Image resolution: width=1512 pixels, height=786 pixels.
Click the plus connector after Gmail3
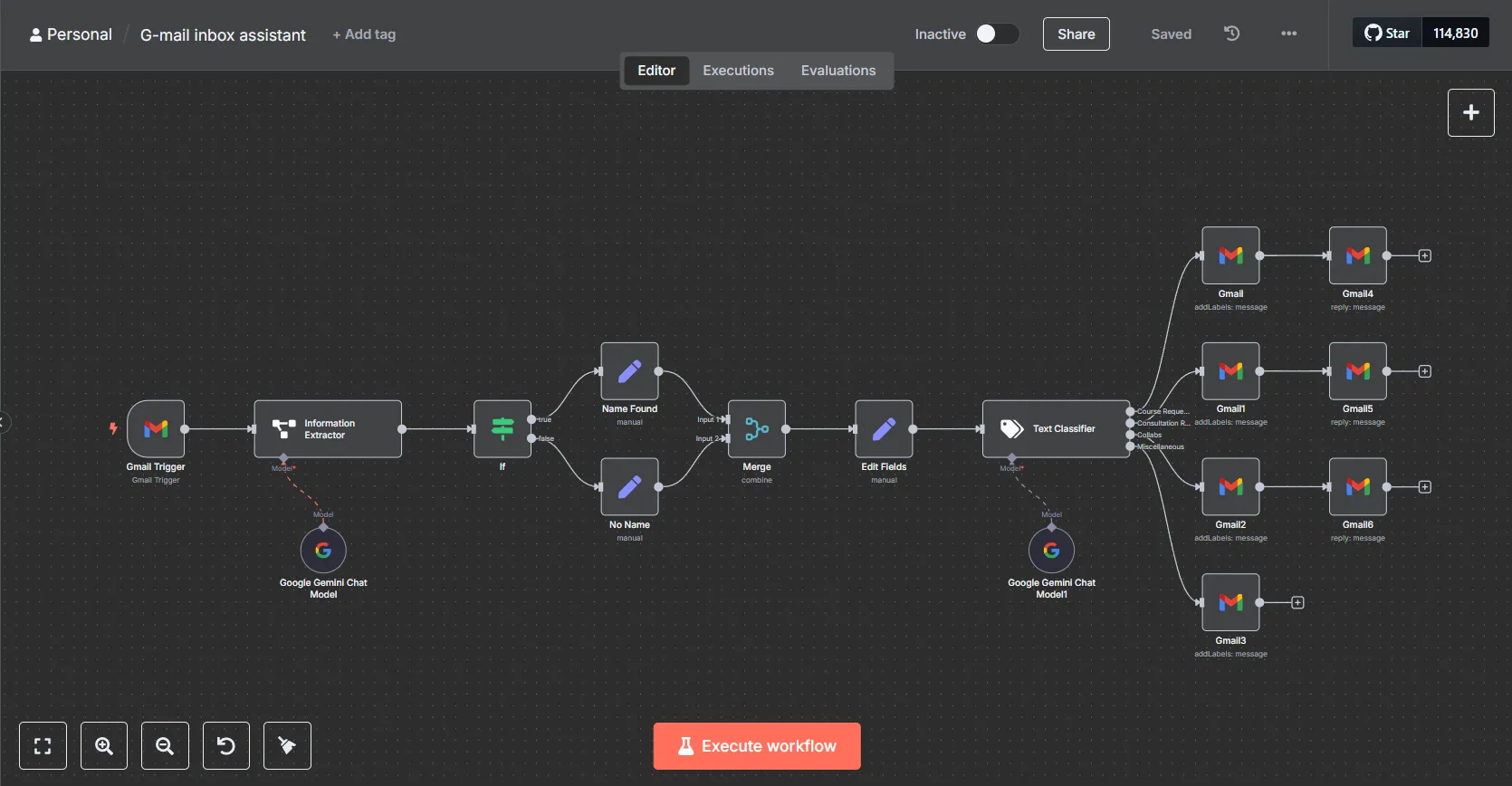[1297, 603]
